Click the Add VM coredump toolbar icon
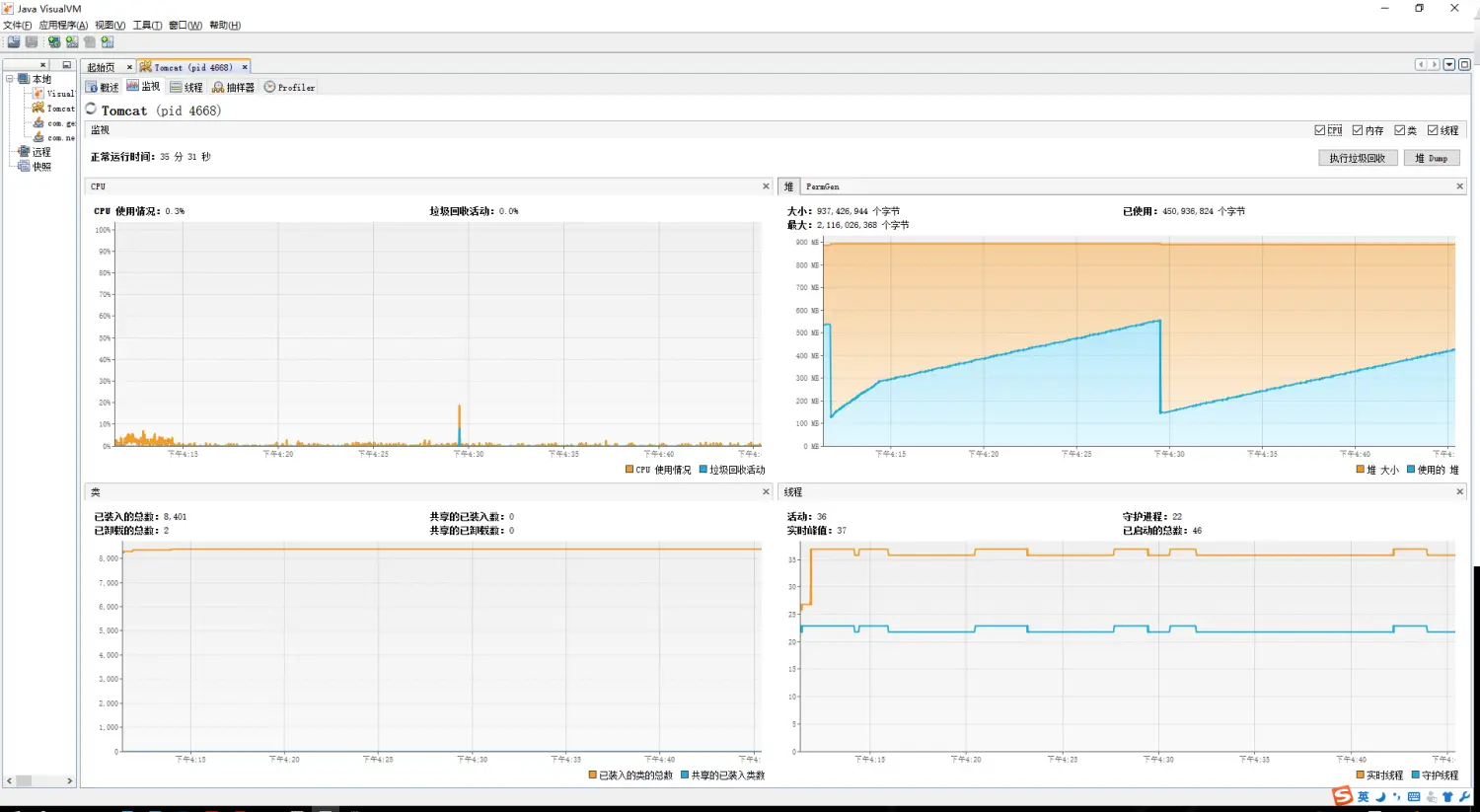 pyautogui.click(x=90, y=41)
